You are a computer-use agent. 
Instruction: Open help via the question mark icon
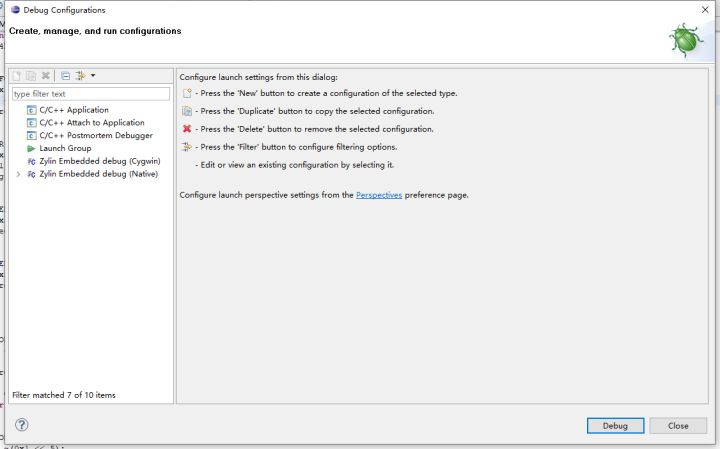[x=22, y=425]
